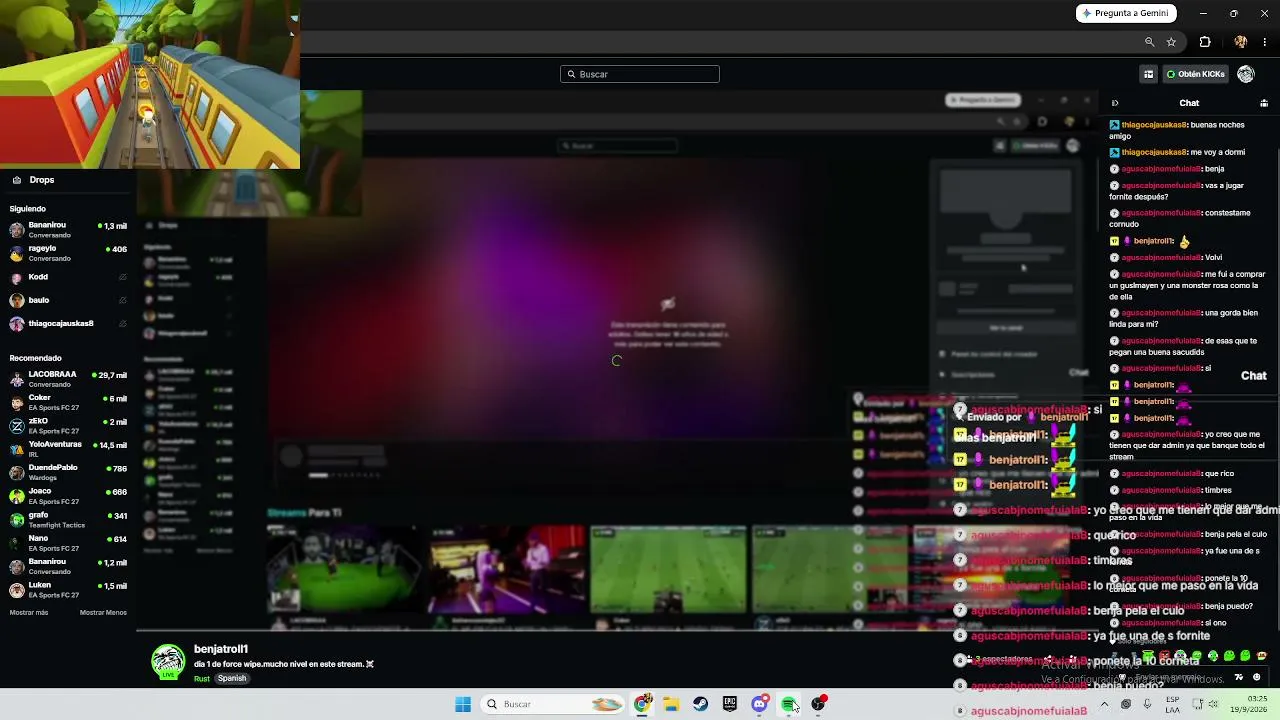Collapse the chat panel arrow

(1115, 103)
